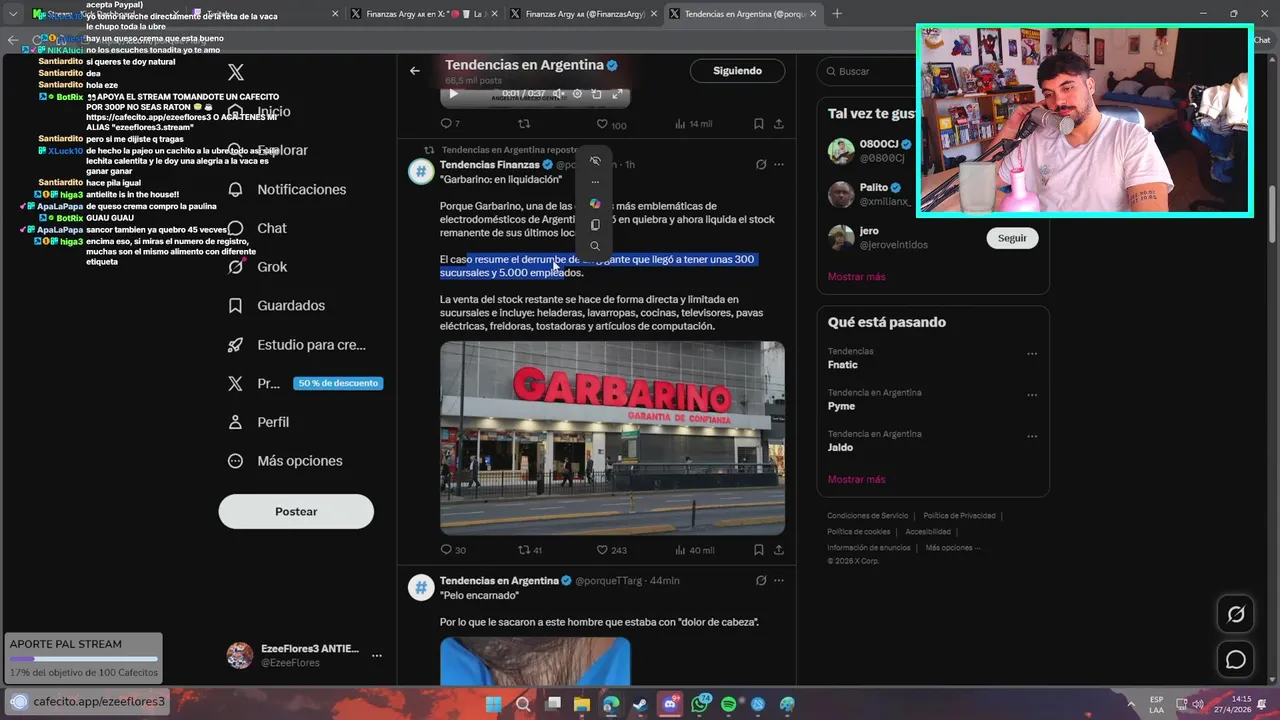Viewport: 1280px width, 720px height.
Task: Open Perfil in sidebar
Action: coord(258,422)
